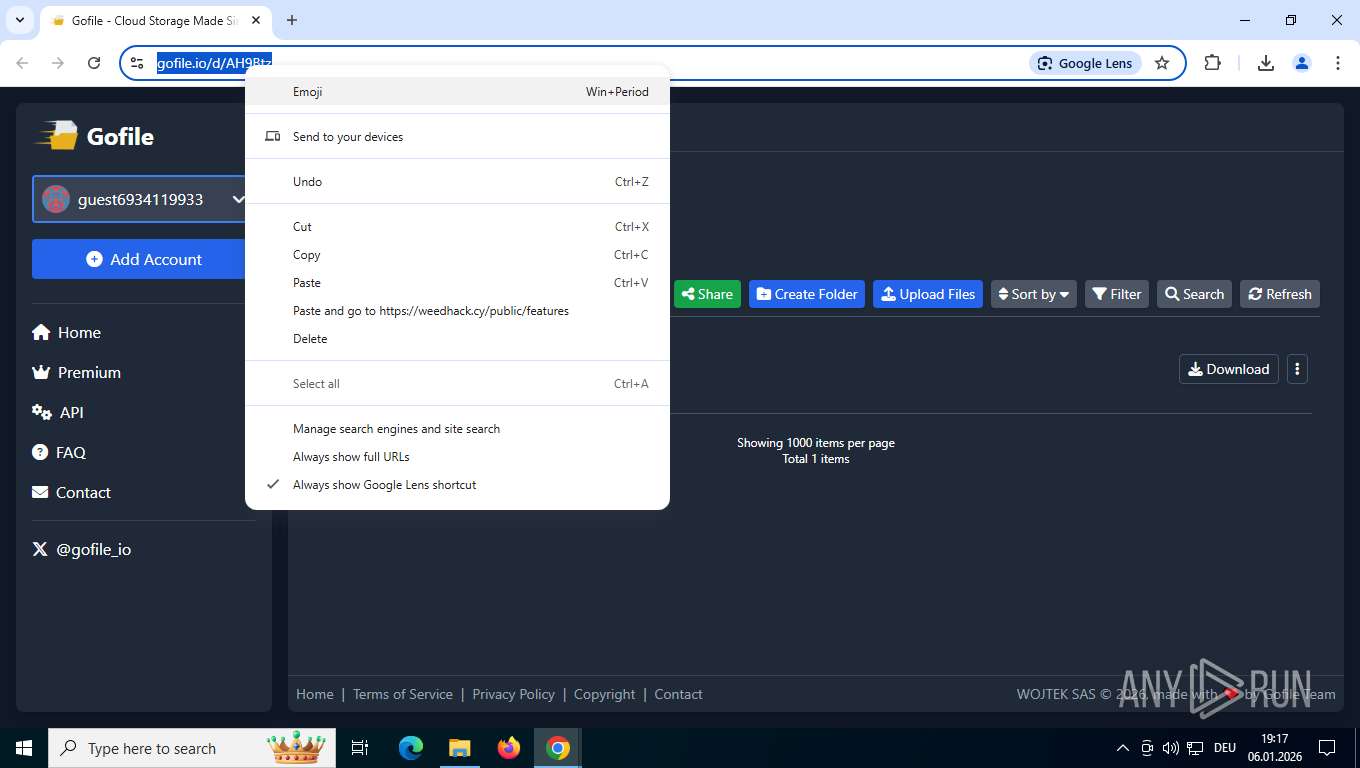This screenshot has width=1360, height=768.
Task: Open Contact from the sidebar
Action: (71, 492)
